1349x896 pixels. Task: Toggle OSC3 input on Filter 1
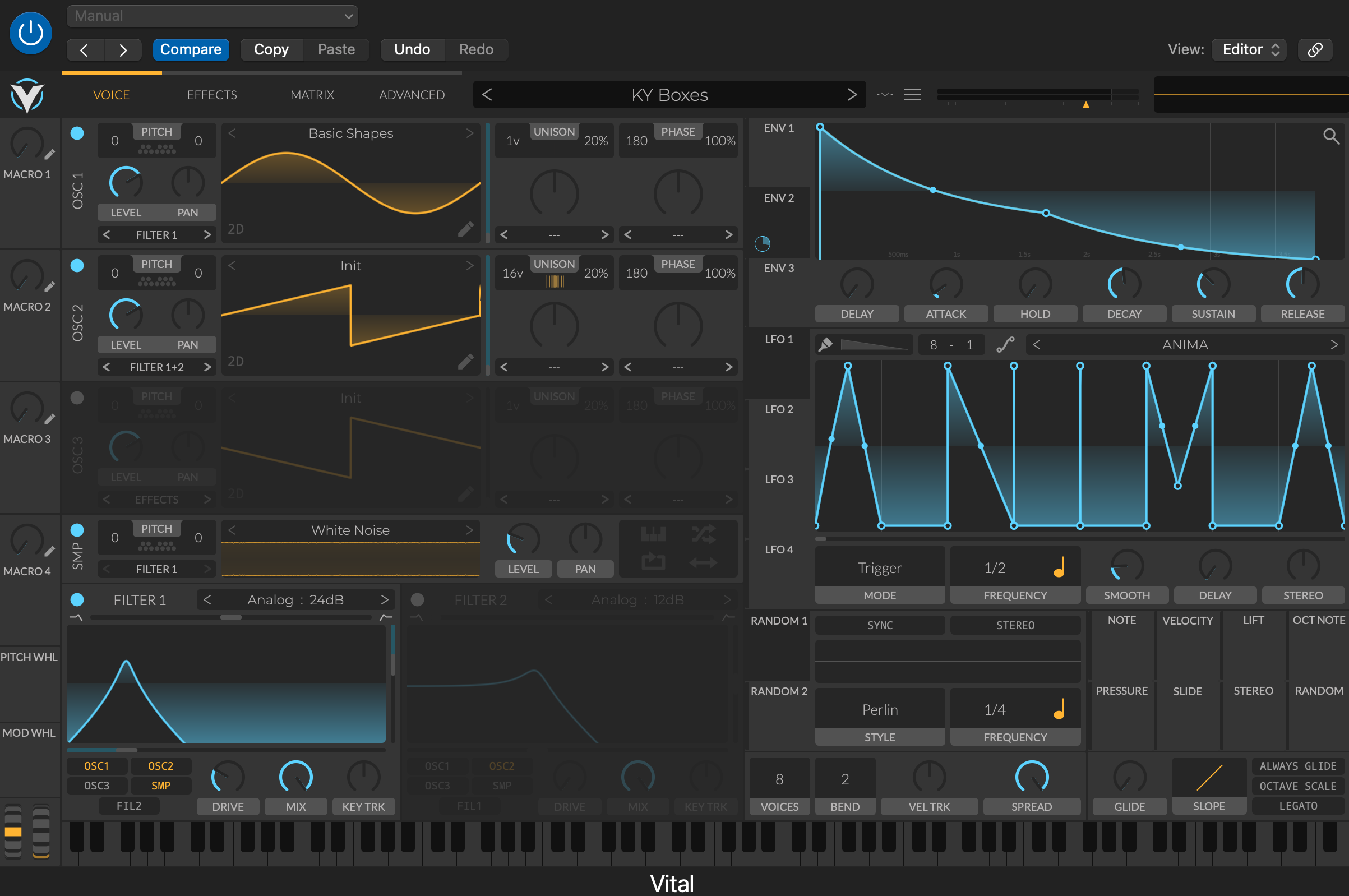point(96,786)
